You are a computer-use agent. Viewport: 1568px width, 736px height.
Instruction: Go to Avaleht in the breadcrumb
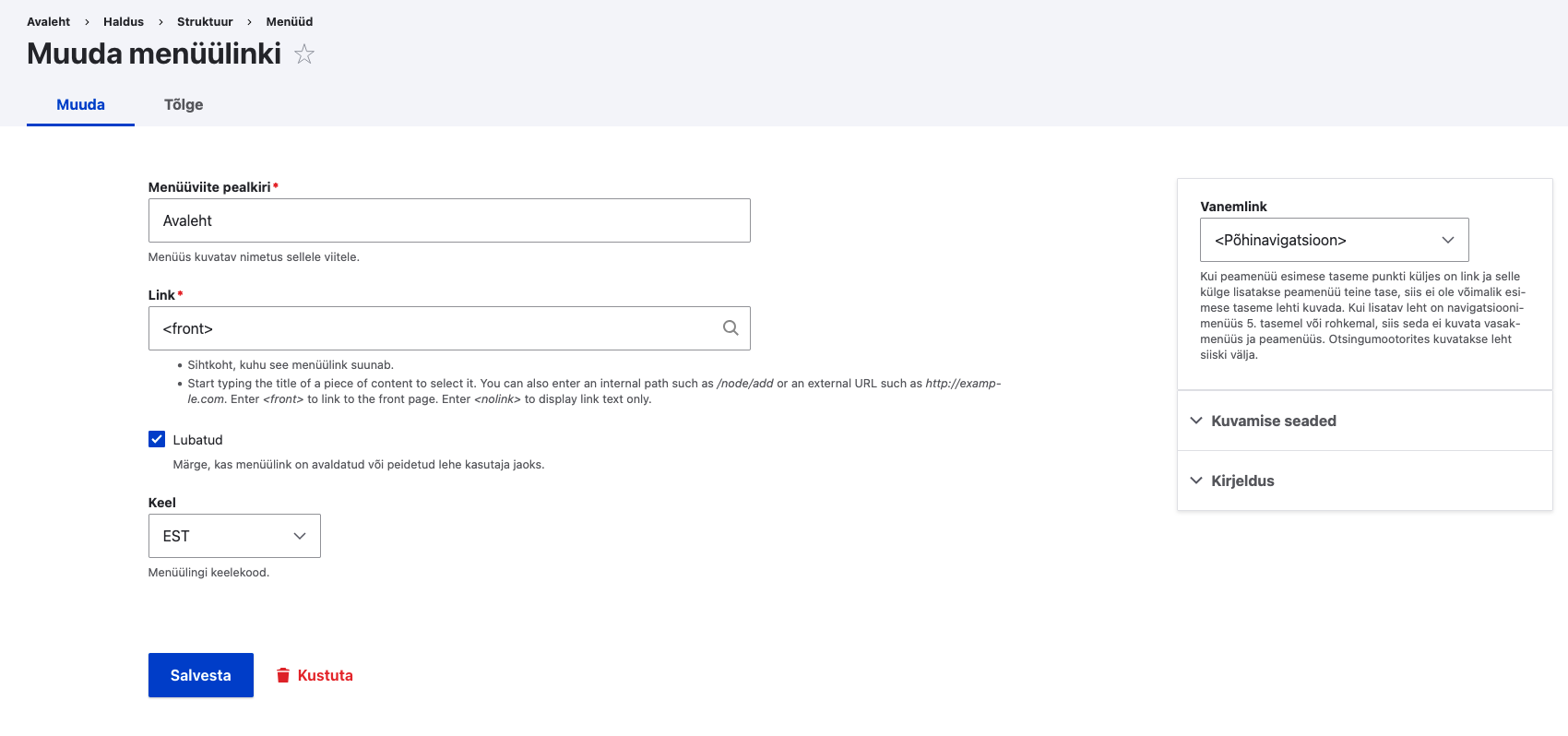[x=49, y=21]
